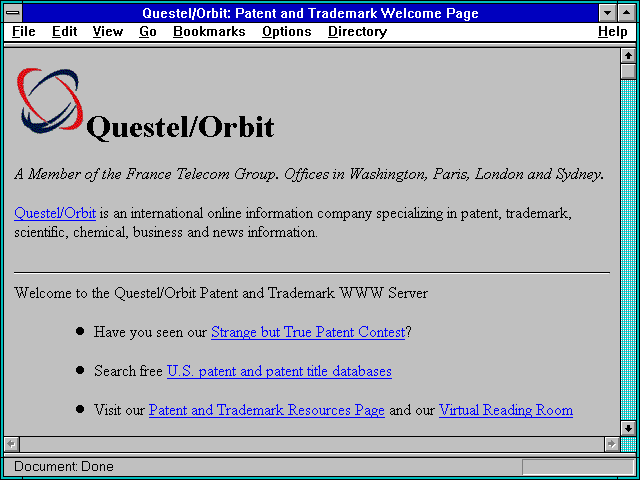Screen dimensions: 640x480
Task: Click the Questel/Orbit hyperlink in the paragraph
Action: pos(55,213)
